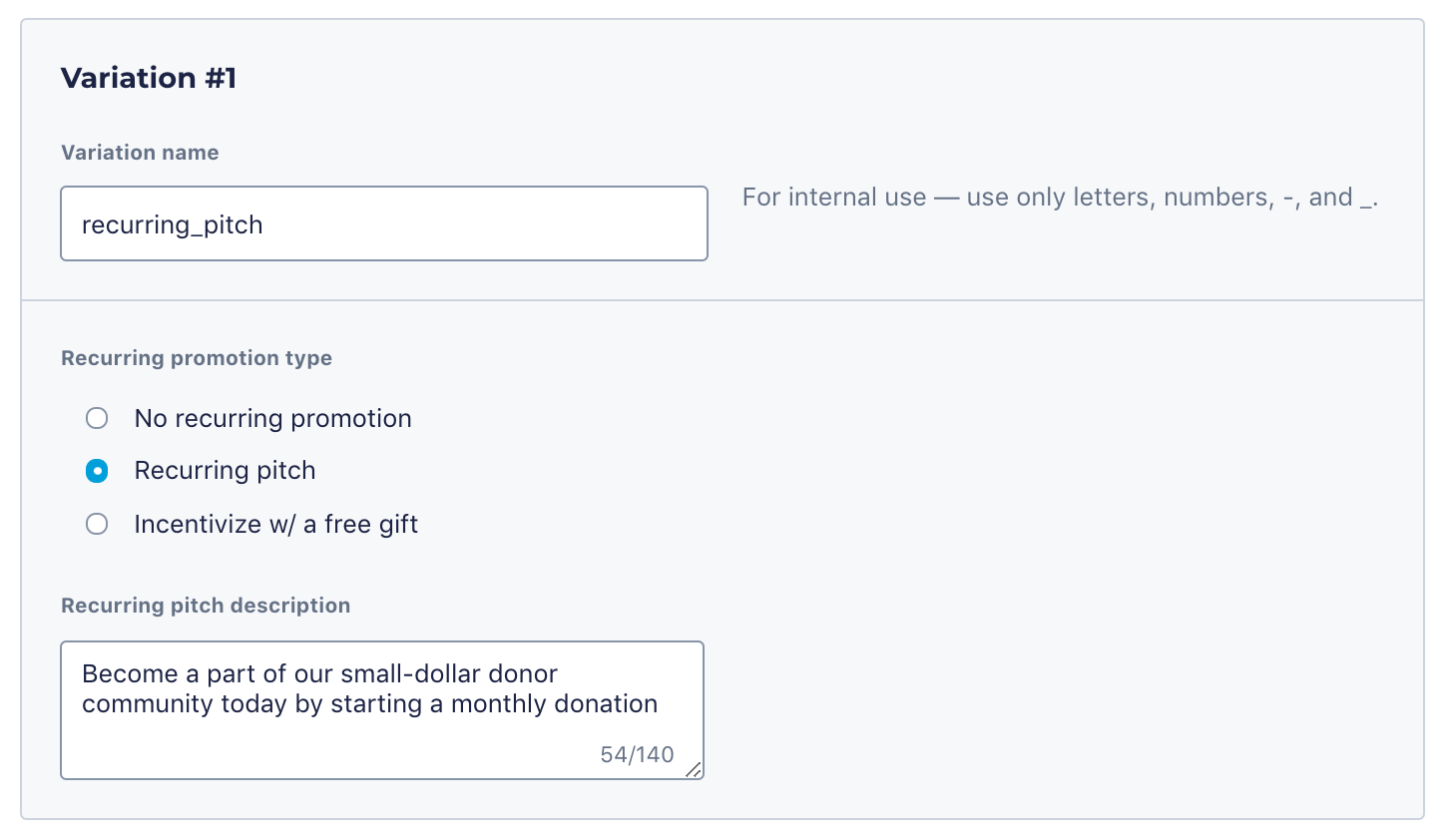Select the 'No recurring promotion' radio button

[97, 418]
